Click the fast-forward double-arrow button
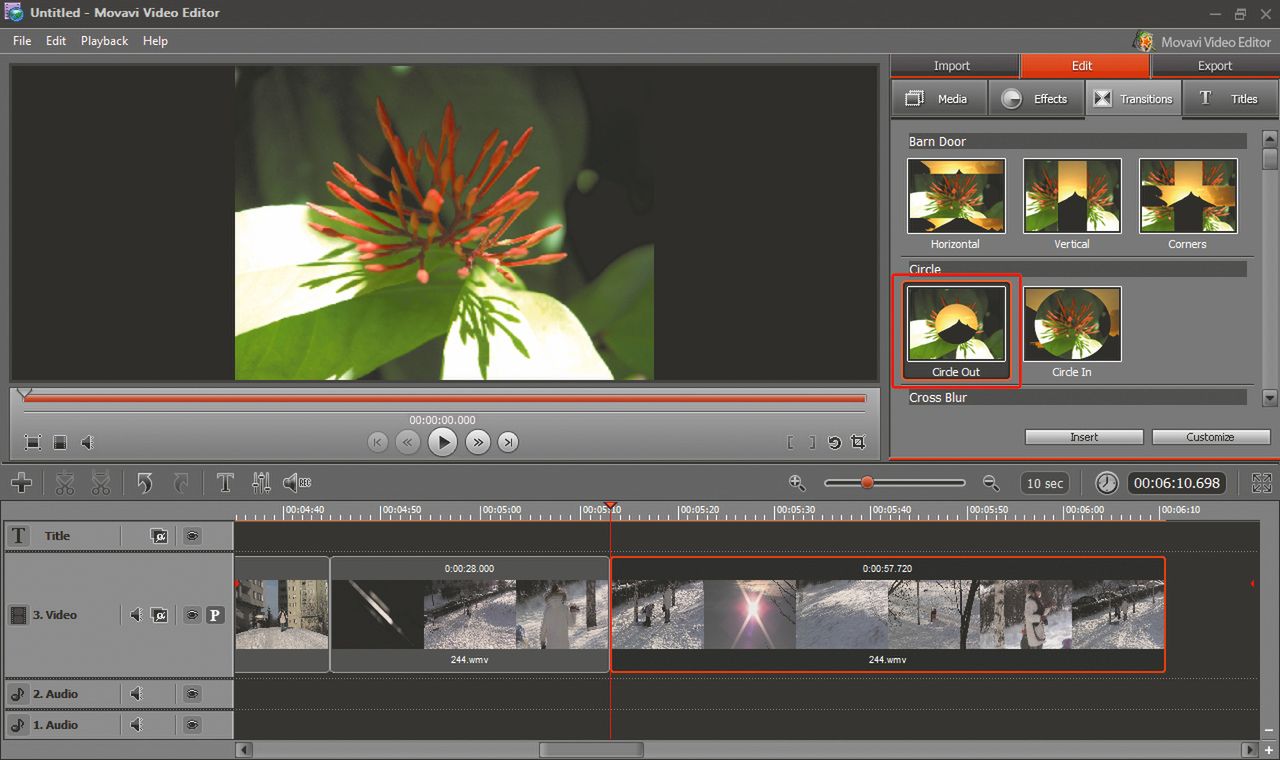Screen dimensions: 1280x760 pyautogui.click(x=478, y=442)
